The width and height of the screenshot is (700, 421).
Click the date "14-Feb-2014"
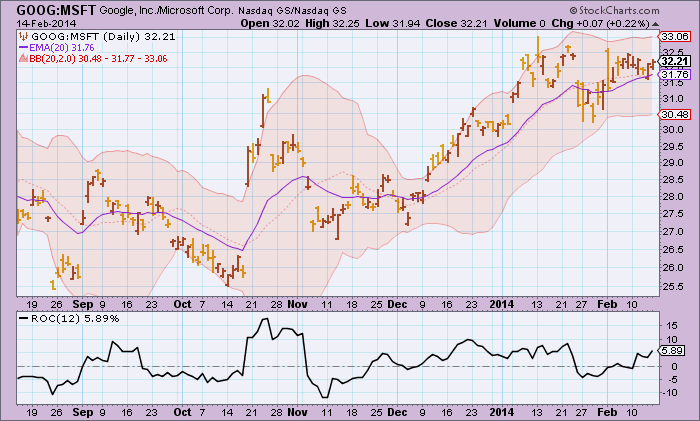[x=46, y=24]
